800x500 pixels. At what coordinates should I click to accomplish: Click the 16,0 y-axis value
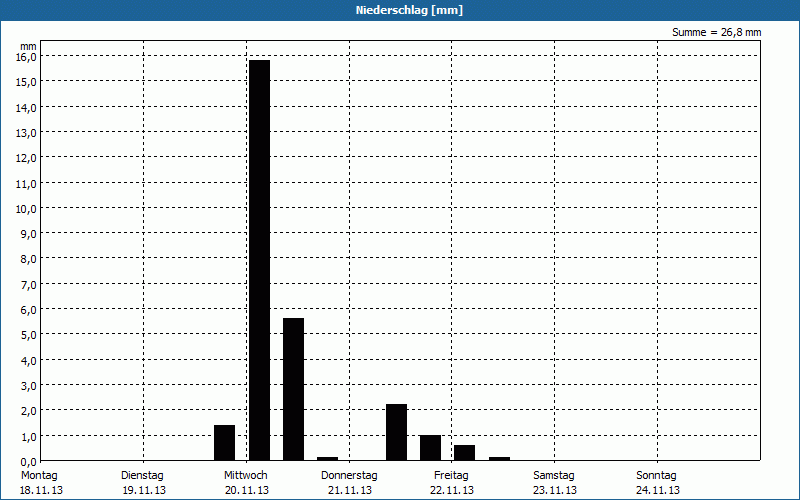27,57
